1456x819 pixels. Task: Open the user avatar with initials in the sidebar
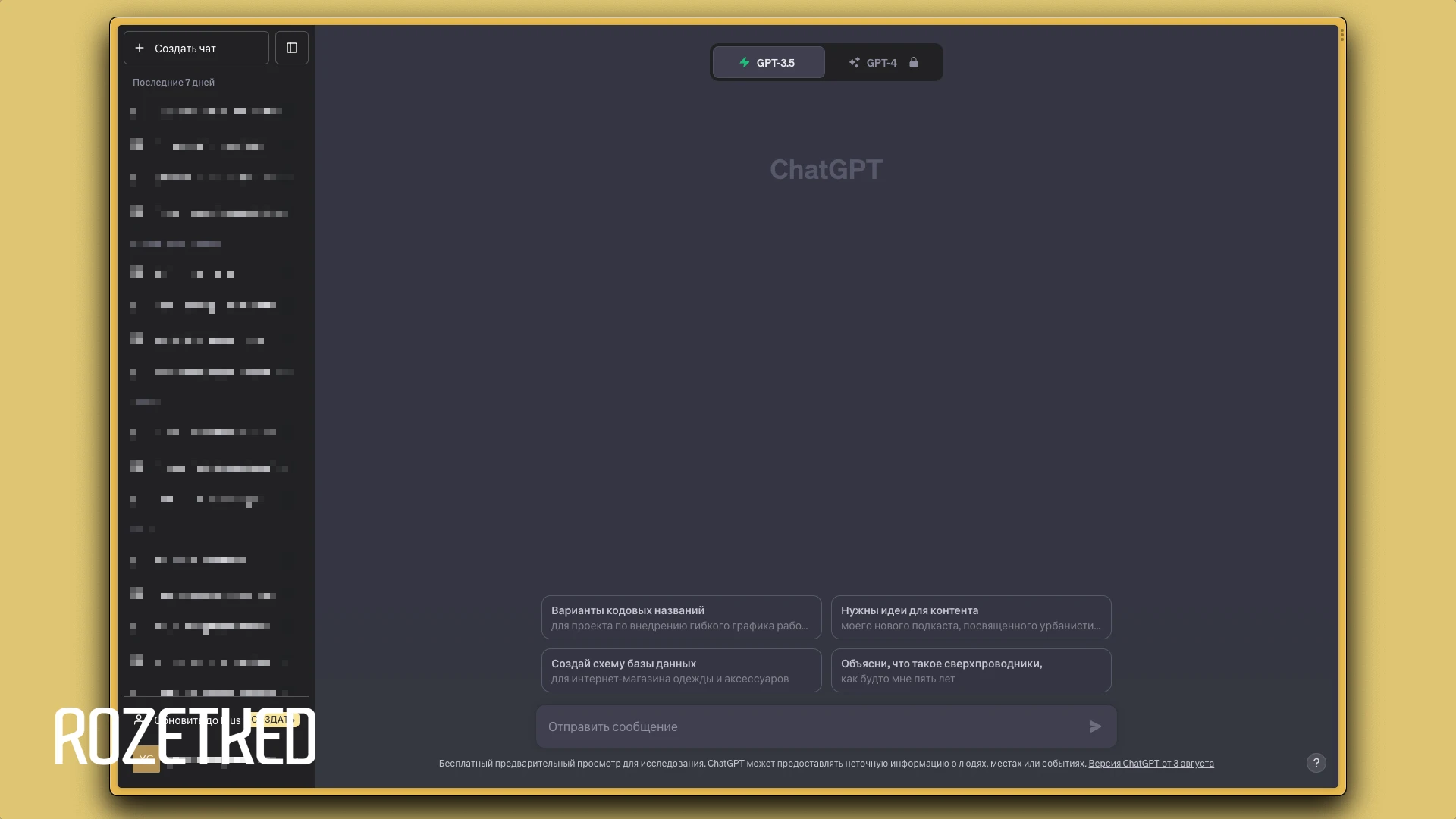point(146,759)
